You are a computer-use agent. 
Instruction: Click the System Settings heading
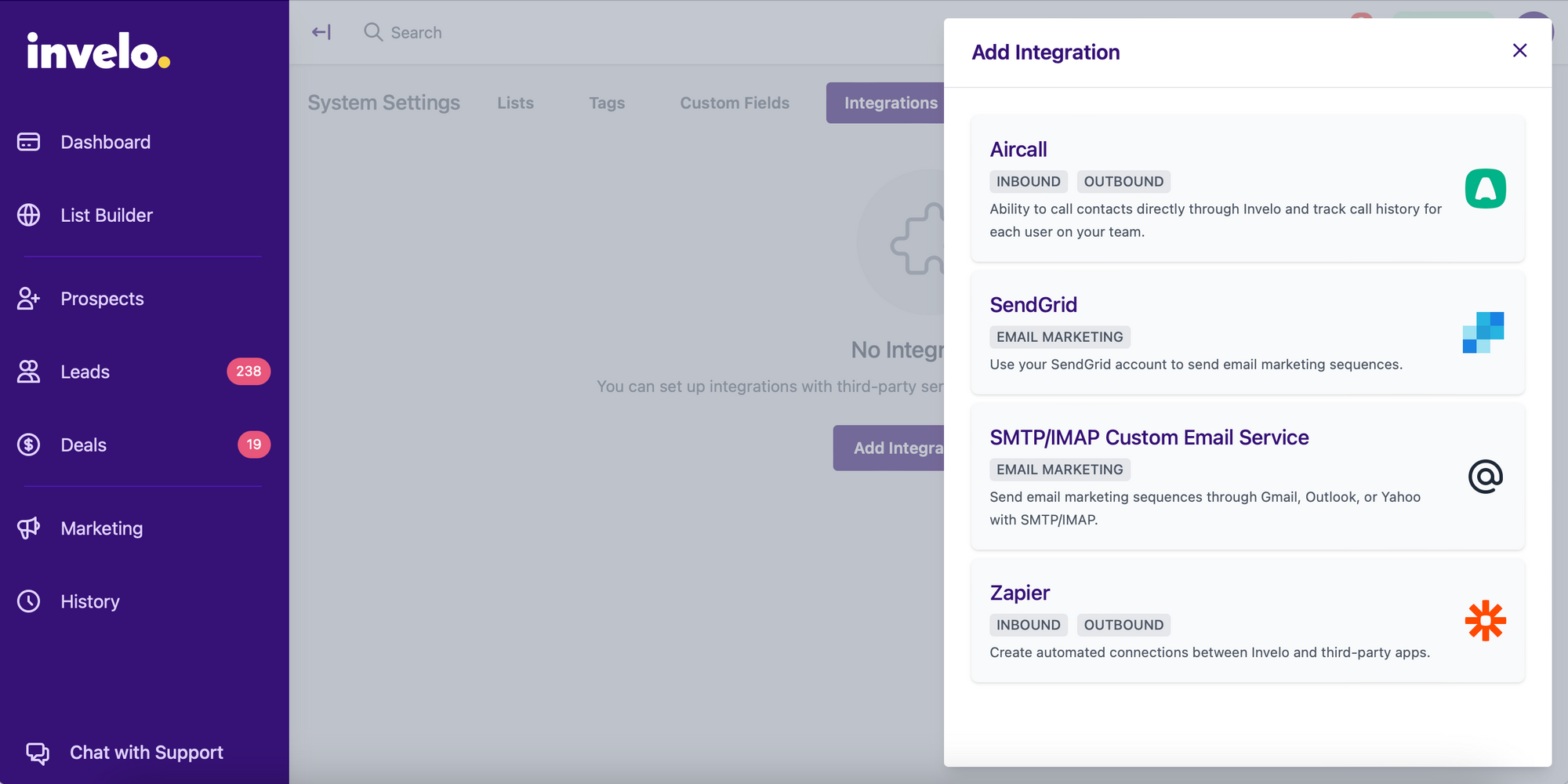(383, 103)
